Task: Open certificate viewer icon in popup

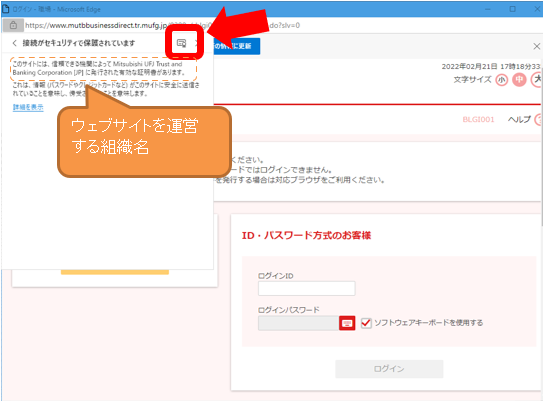Action: [181, 43]
